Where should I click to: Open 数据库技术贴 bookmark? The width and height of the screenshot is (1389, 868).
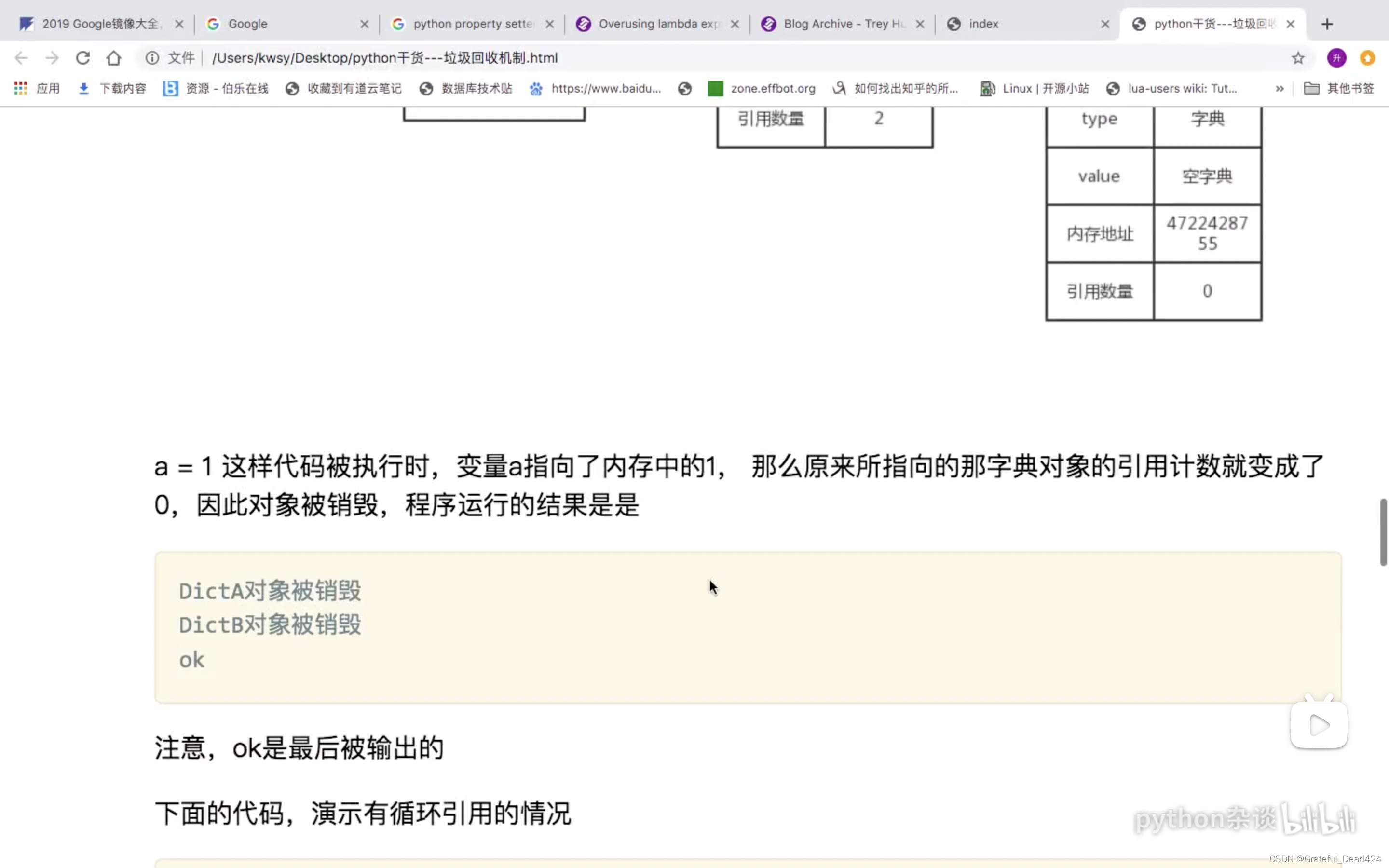(466, 88)
